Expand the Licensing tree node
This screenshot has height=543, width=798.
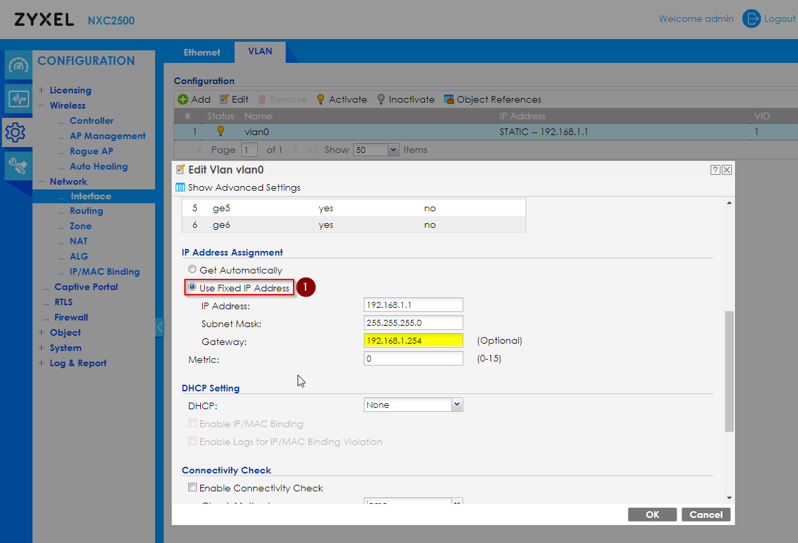pos(41,90)
